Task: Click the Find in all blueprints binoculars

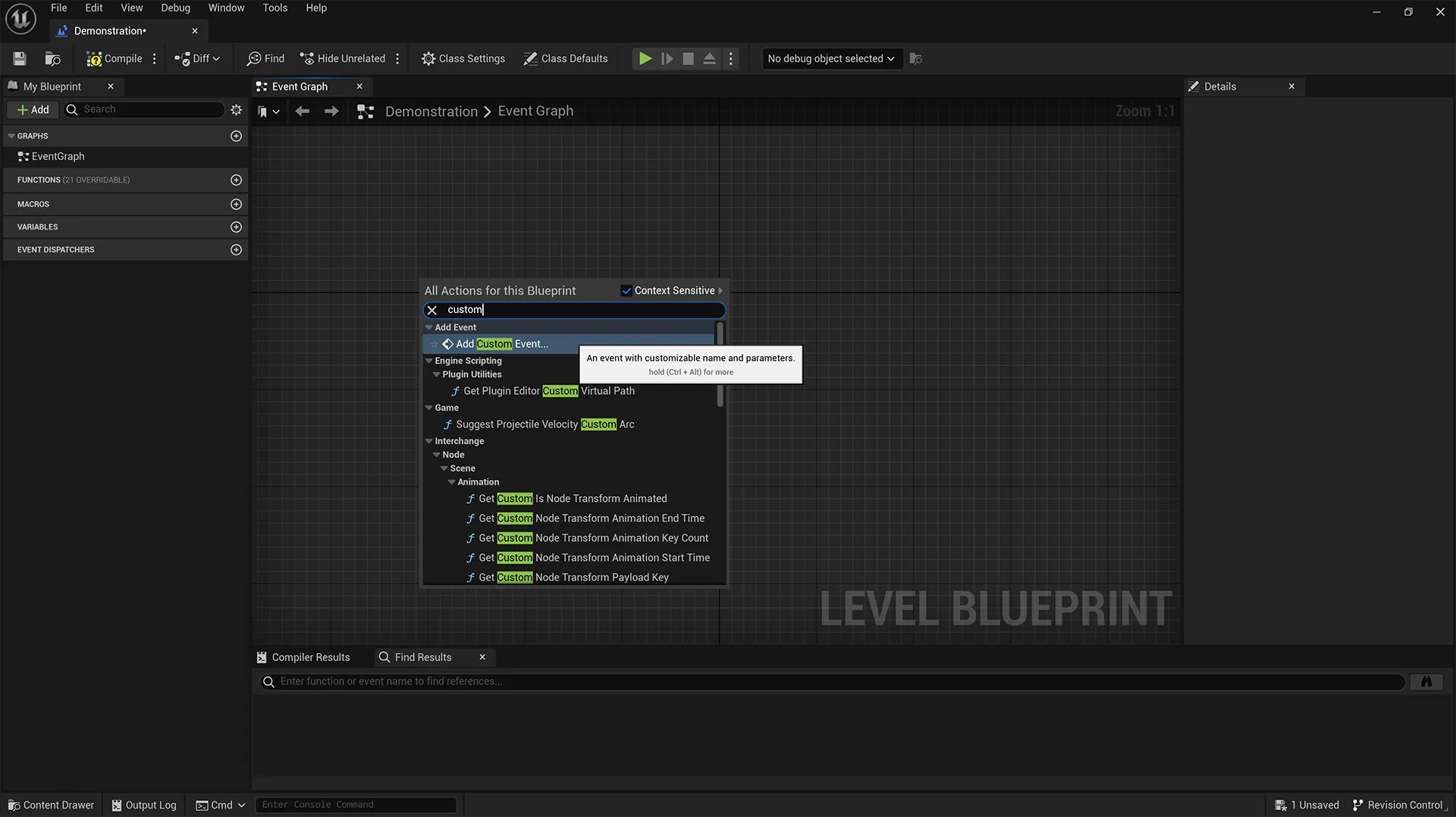Action: (x=1426, y=681)
